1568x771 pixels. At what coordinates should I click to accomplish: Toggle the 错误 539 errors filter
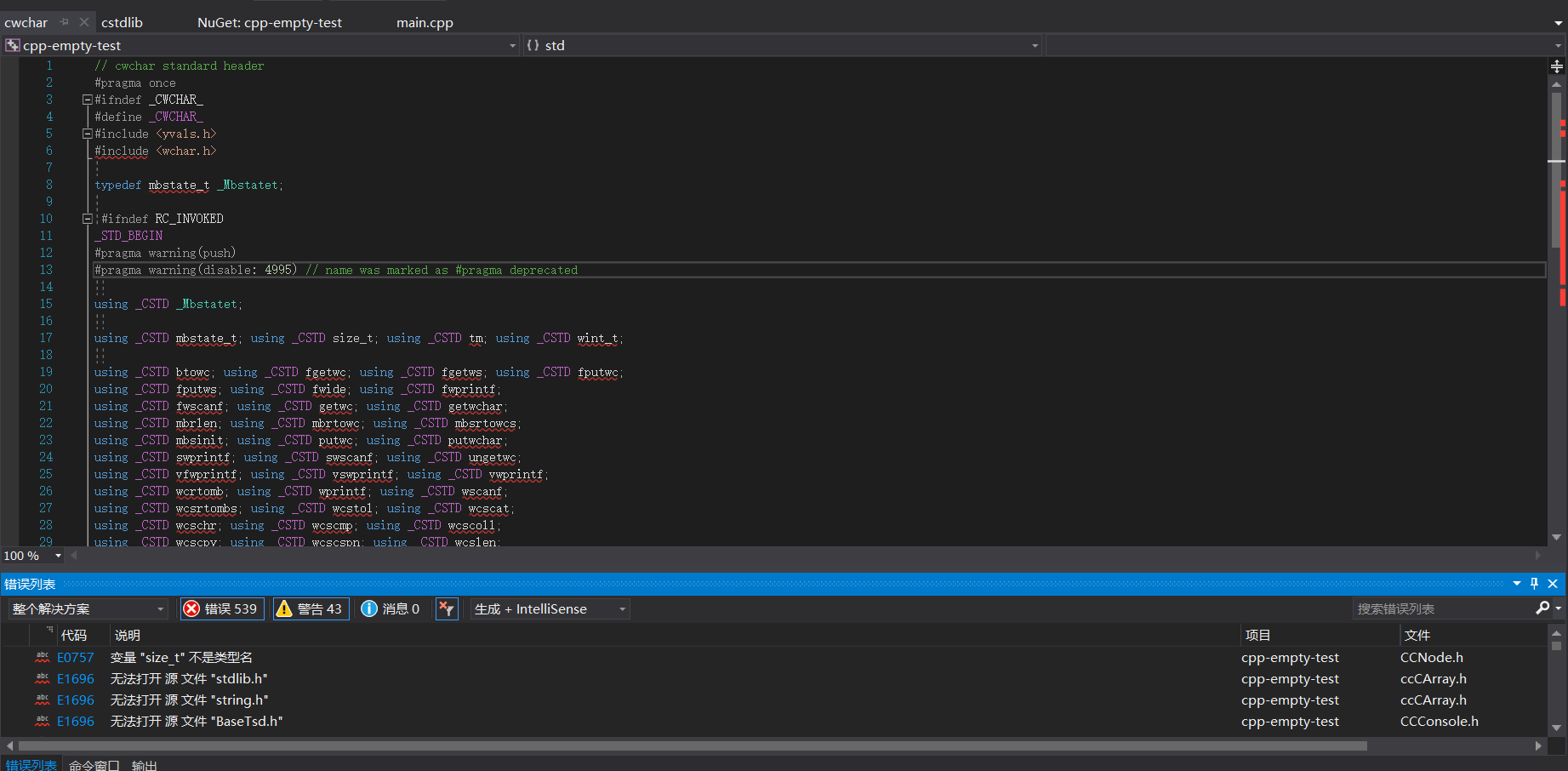click(222, 608)
